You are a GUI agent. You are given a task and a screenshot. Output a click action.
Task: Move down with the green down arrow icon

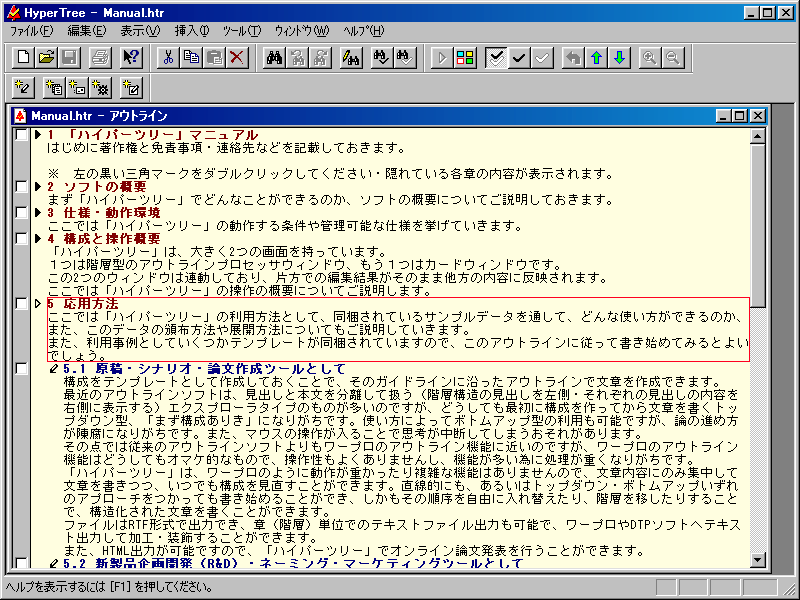(619, 58)
